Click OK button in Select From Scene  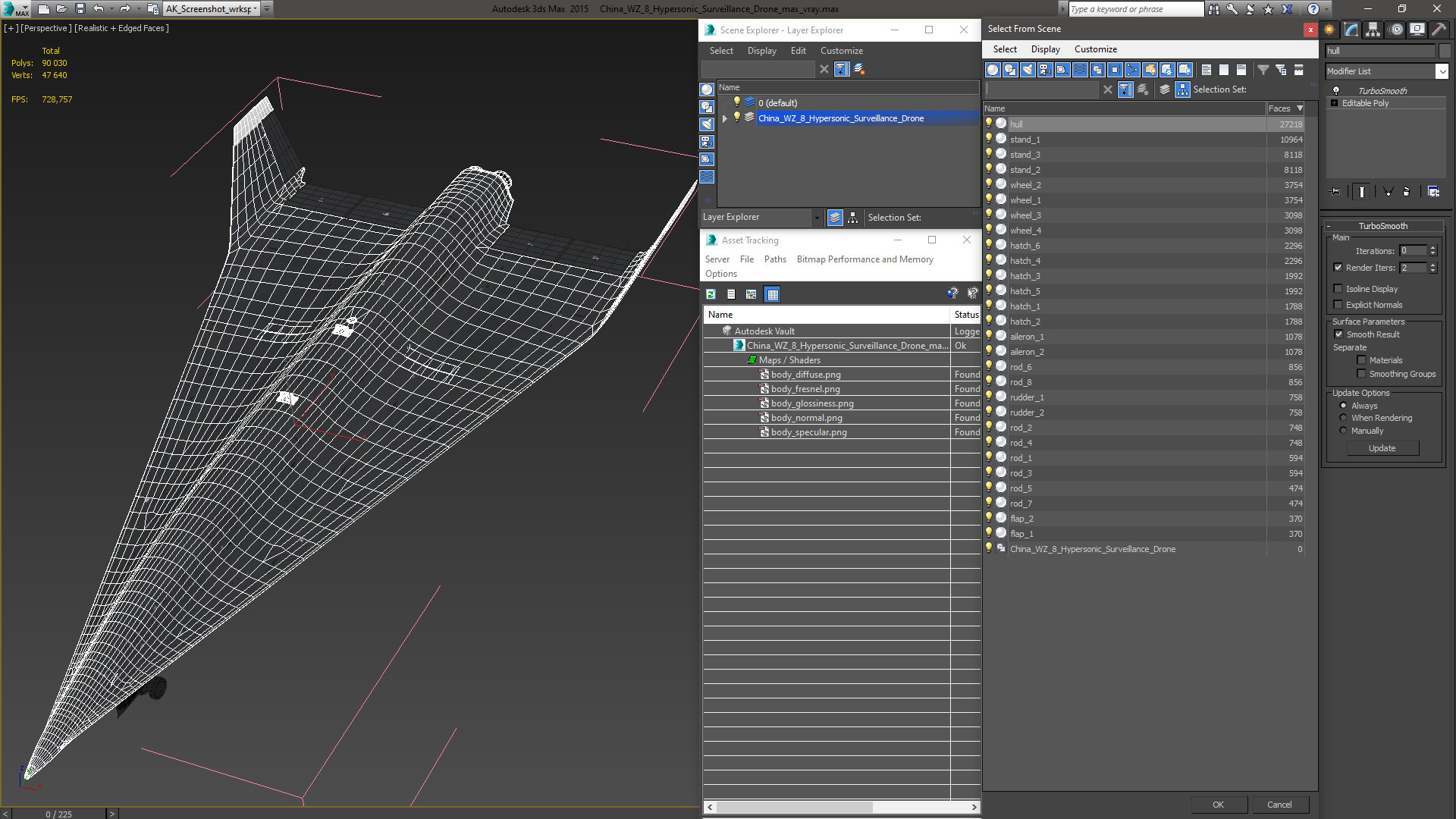click(1218, 805)
